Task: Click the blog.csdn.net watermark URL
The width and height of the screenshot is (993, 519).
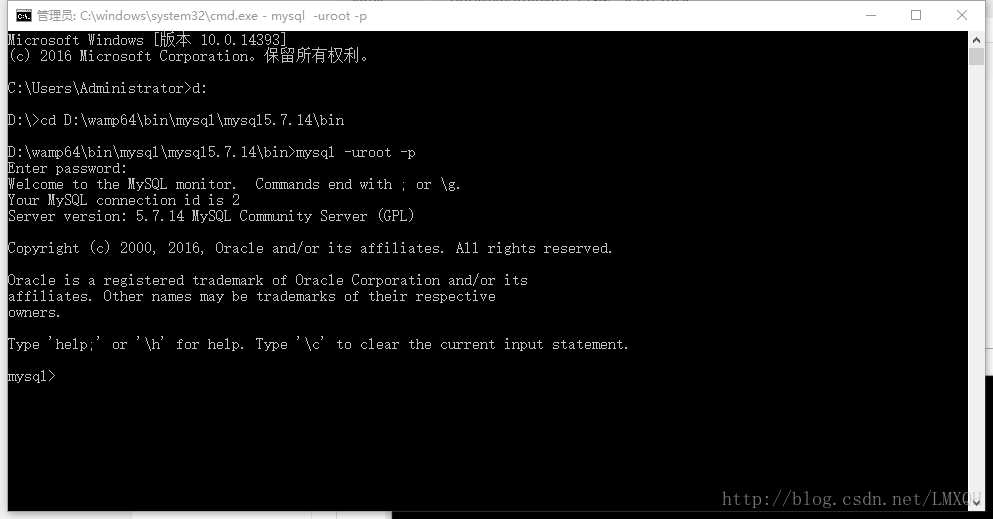Action: point(852,499)
